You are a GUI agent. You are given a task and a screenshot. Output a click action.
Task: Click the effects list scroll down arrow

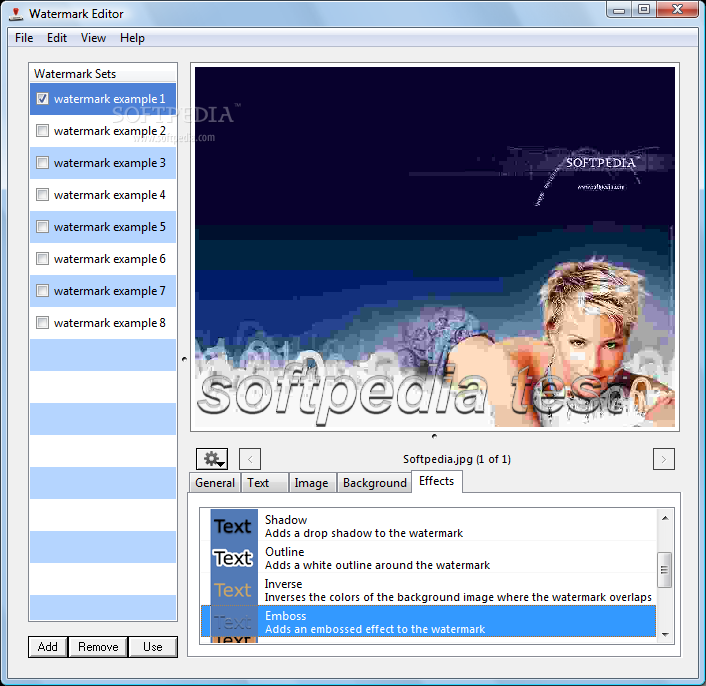665,635
